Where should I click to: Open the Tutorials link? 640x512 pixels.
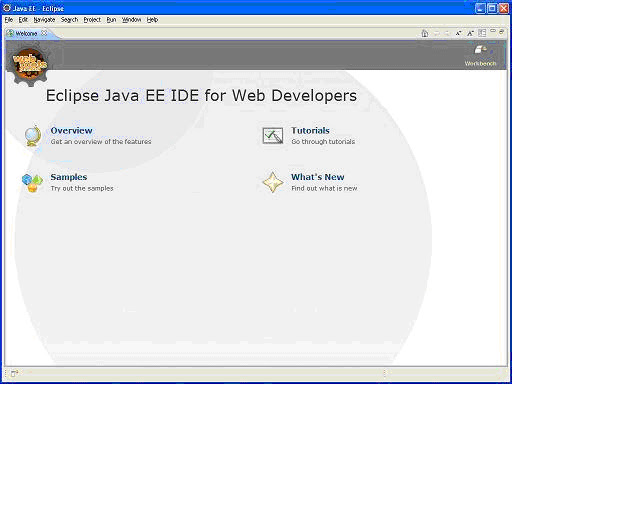(310, 131)
